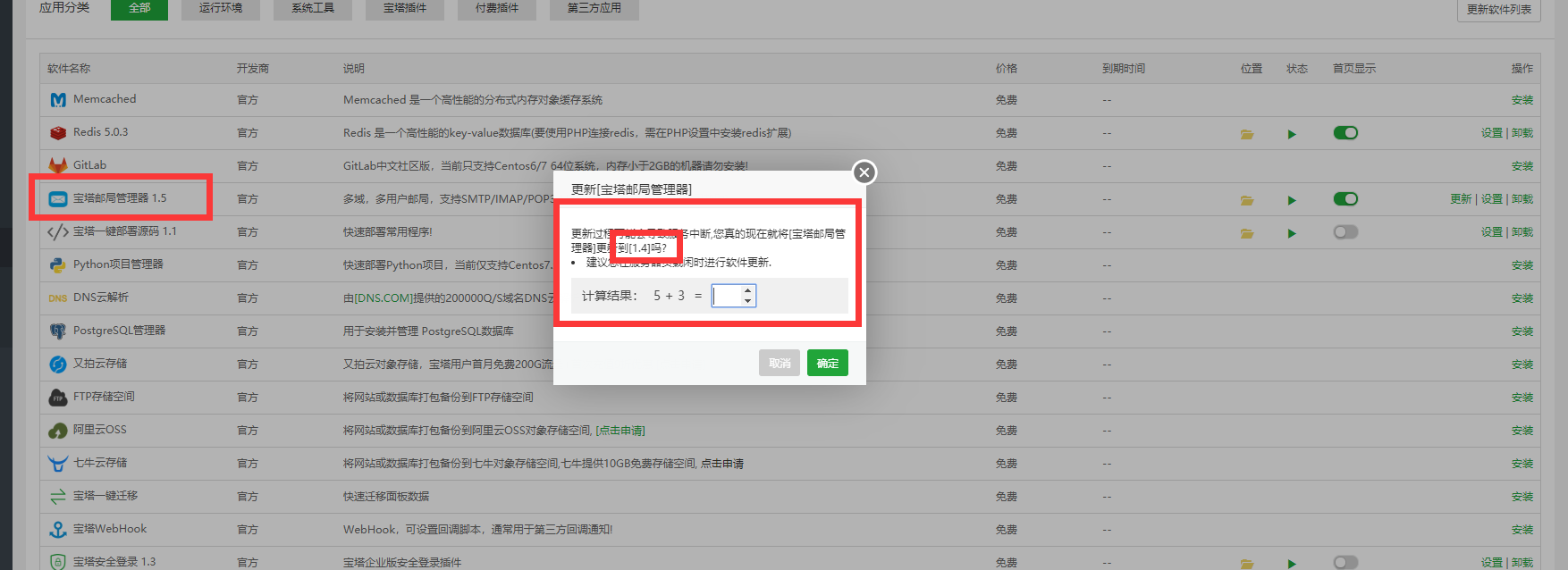Install 又拍云存储 via 安装 link
Viewport: 1568px width, 570px height.
coord(1522,365)
